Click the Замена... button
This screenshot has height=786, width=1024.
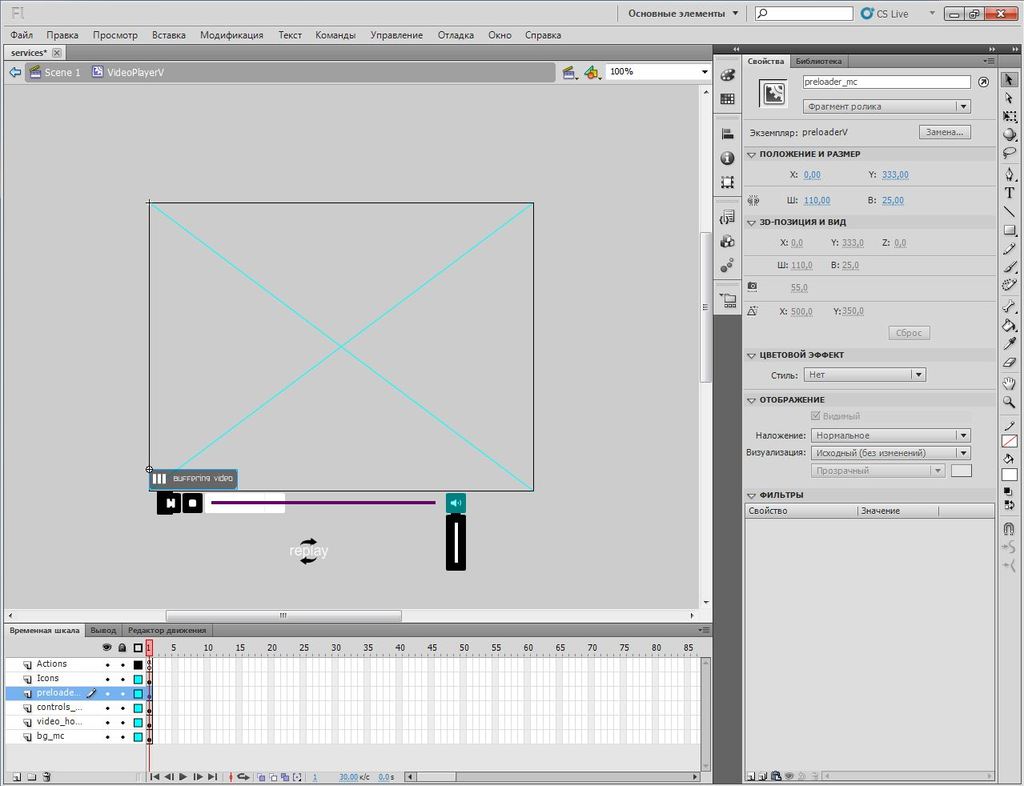pos(944,132)
